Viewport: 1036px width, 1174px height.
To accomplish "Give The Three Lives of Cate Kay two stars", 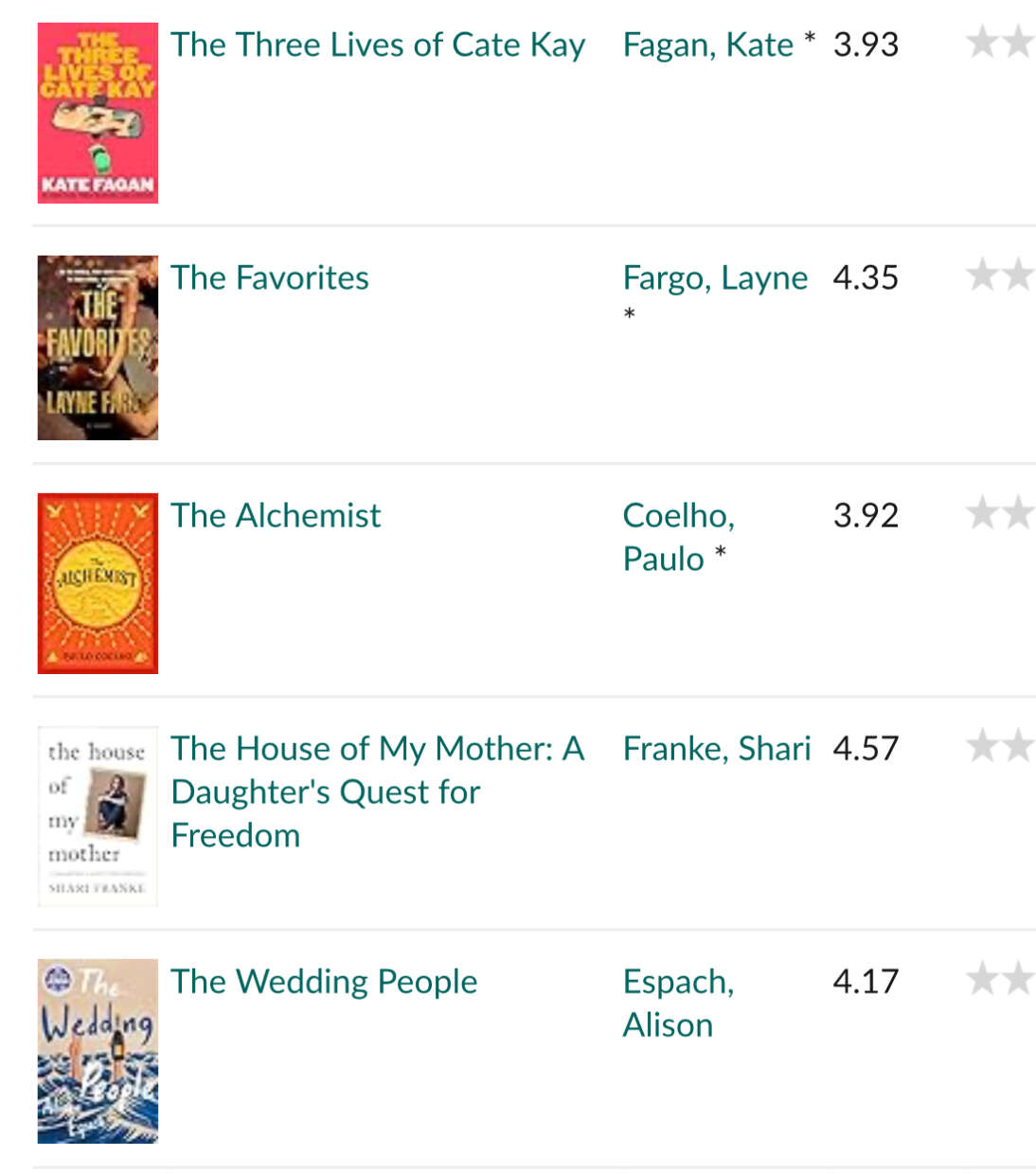I will [x=1018, y=42].
